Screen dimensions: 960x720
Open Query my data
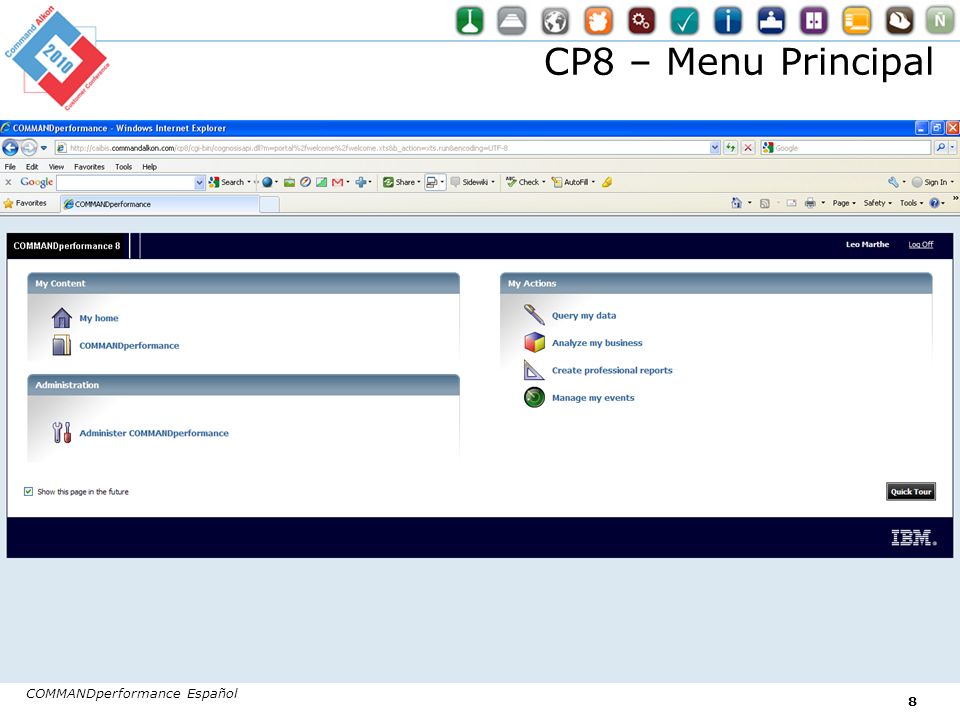tap(584, 315)
